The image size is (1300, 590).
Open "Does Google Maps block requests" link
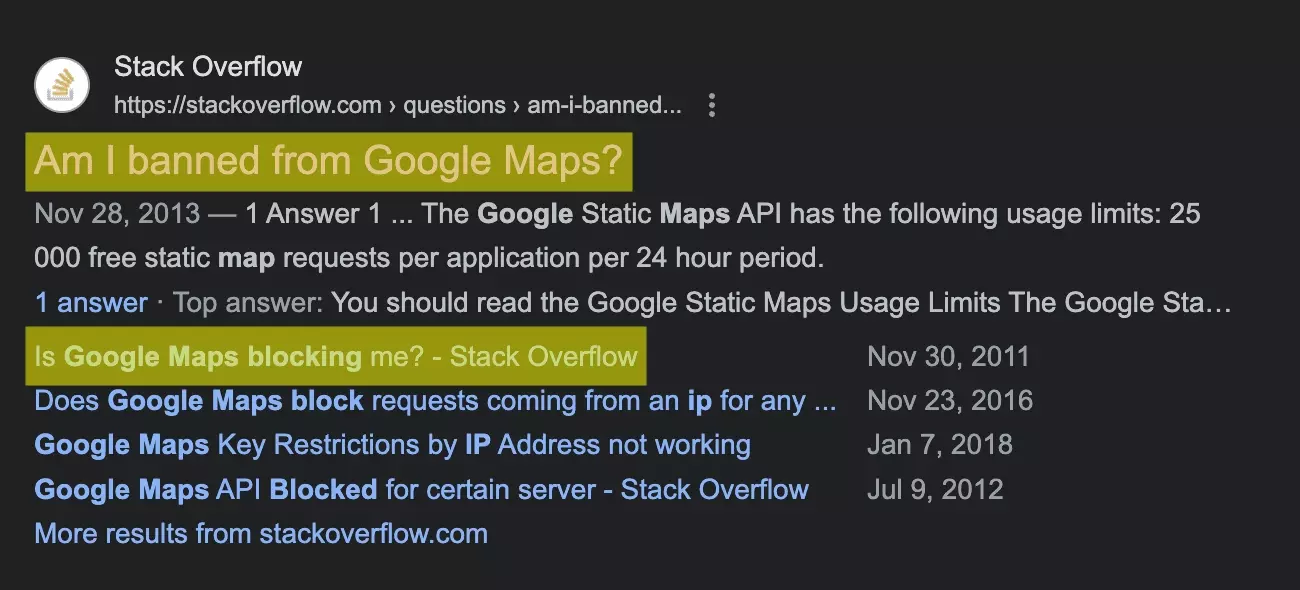click(435, 401)
